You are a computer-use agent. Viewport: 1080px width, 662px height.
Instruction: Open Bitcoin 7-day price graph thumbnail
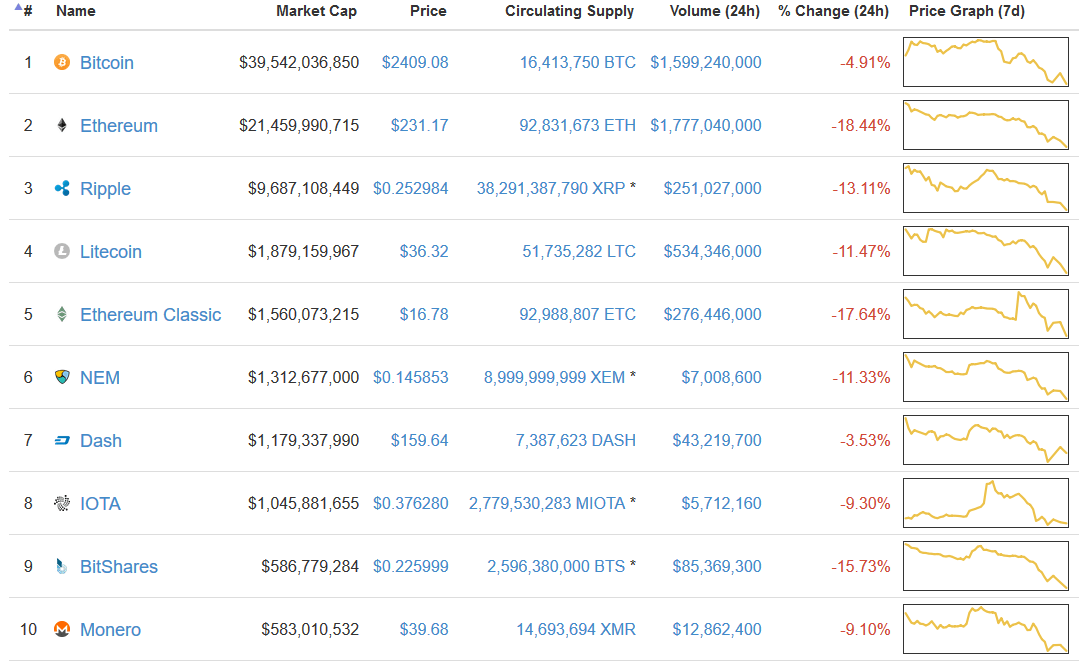pos(986,62)
